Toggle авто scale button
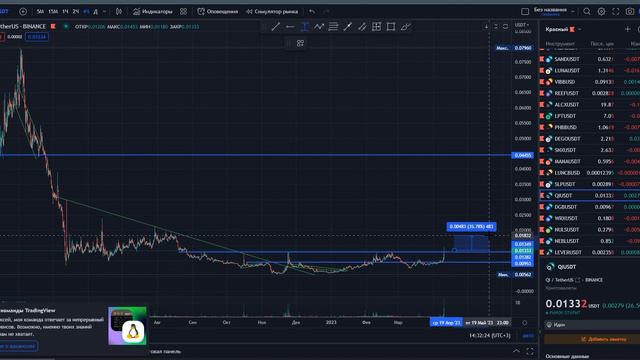Image resolution: width=640 pixels, height=360 pixels. (528, 336)
